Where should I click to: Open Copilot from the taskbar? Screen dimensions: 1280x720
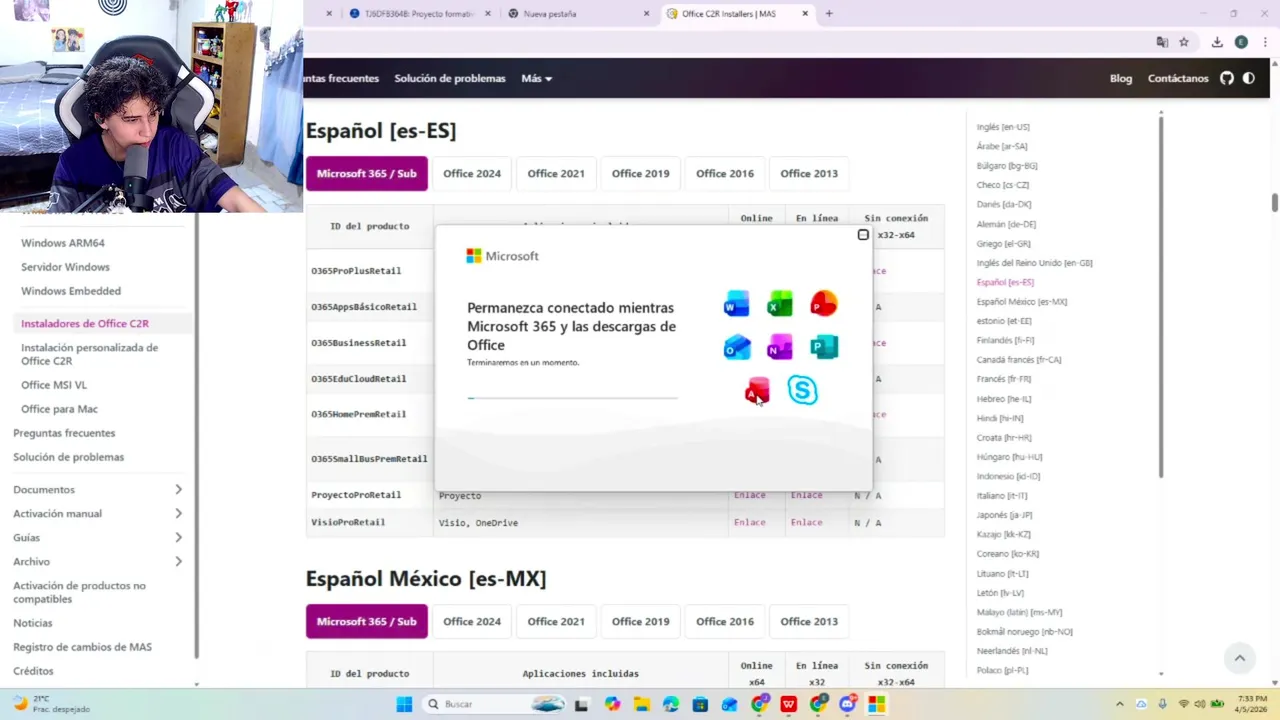click(612, 704)
